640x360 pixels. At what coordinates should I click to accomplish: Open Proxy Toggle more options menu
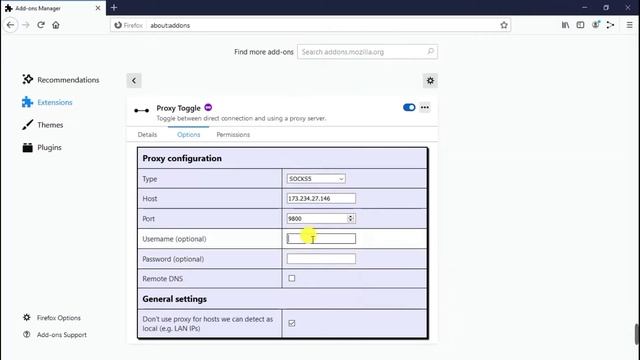coord(425,107)
